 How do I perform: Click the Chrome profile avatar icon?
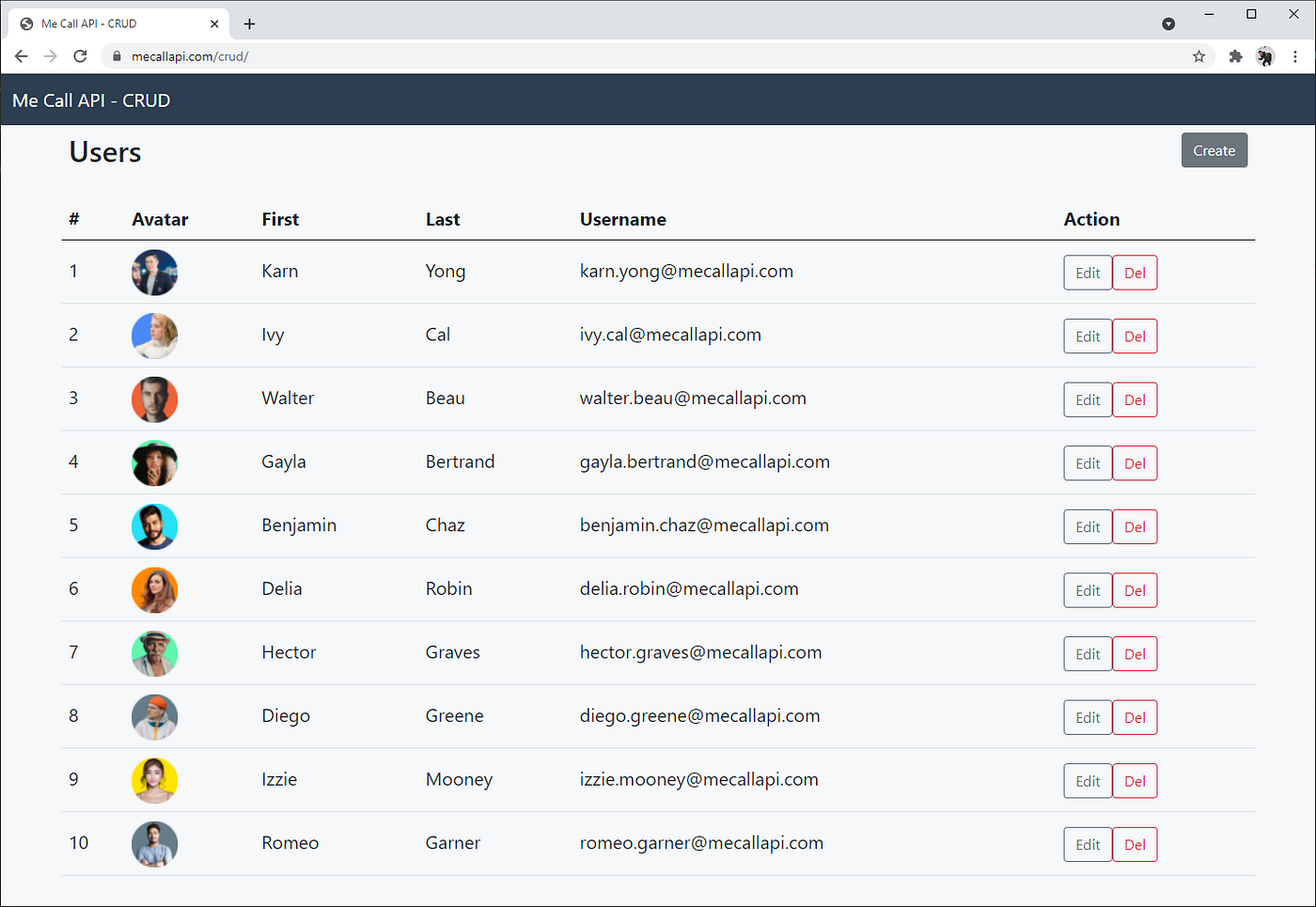1265,56
